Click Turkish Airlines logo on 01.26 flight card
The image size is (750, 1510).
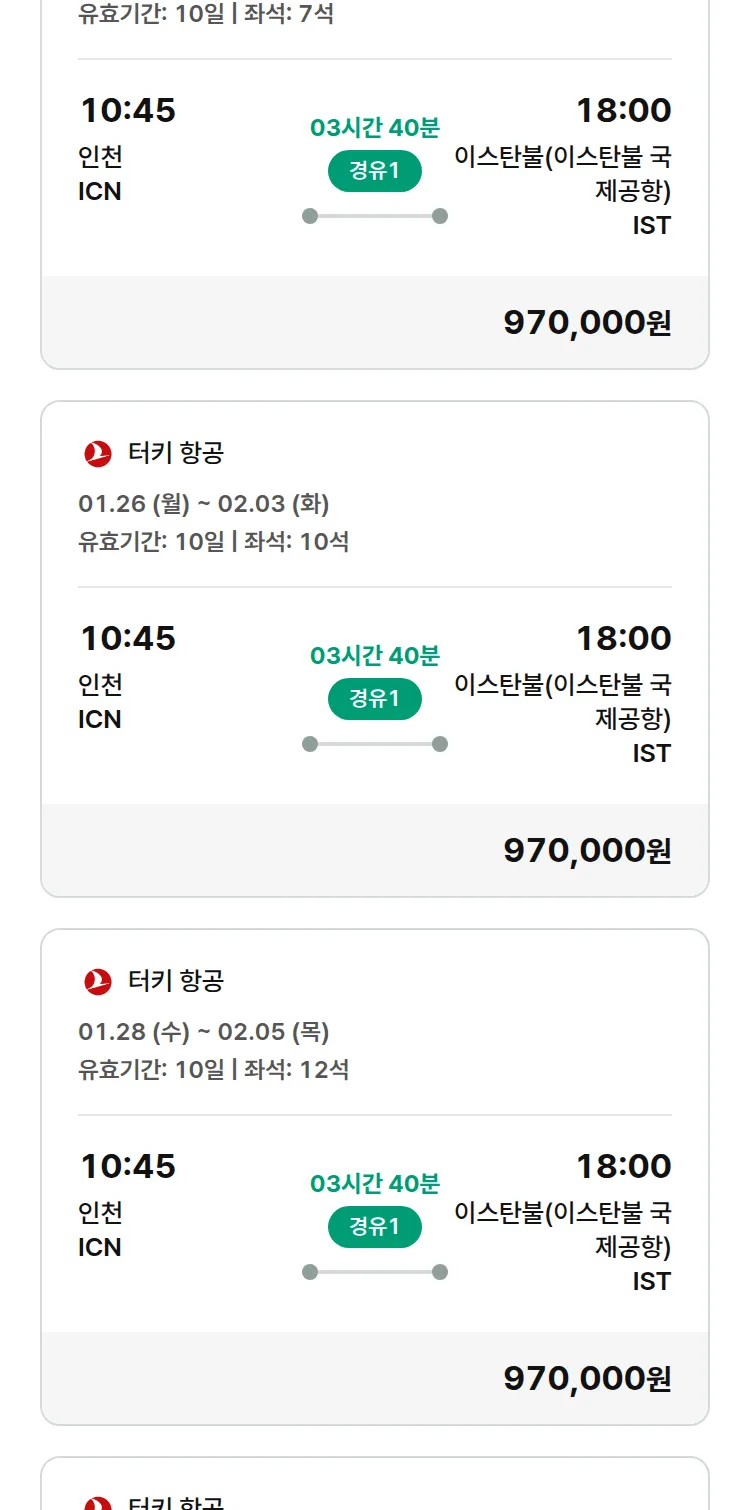point(98,454)
